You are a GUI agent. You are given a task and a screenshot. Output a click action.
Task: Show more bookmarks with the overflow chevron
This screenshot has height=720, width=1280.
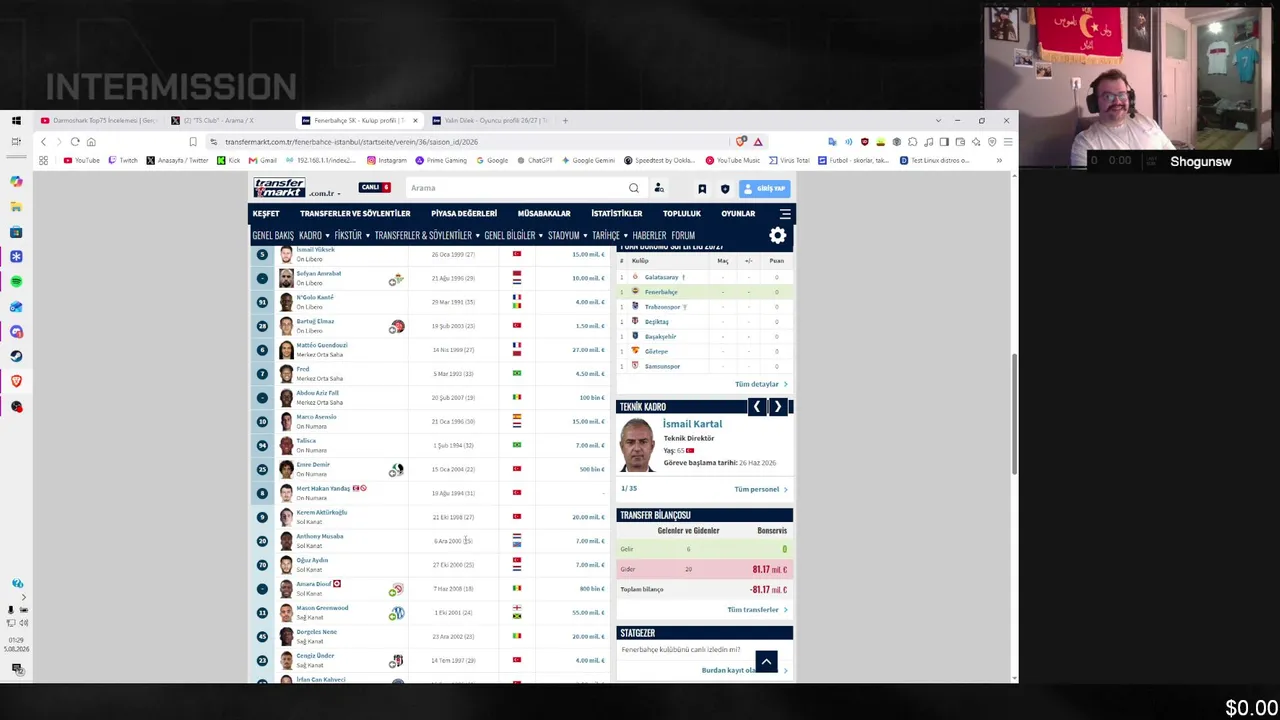tap(999, 160)
